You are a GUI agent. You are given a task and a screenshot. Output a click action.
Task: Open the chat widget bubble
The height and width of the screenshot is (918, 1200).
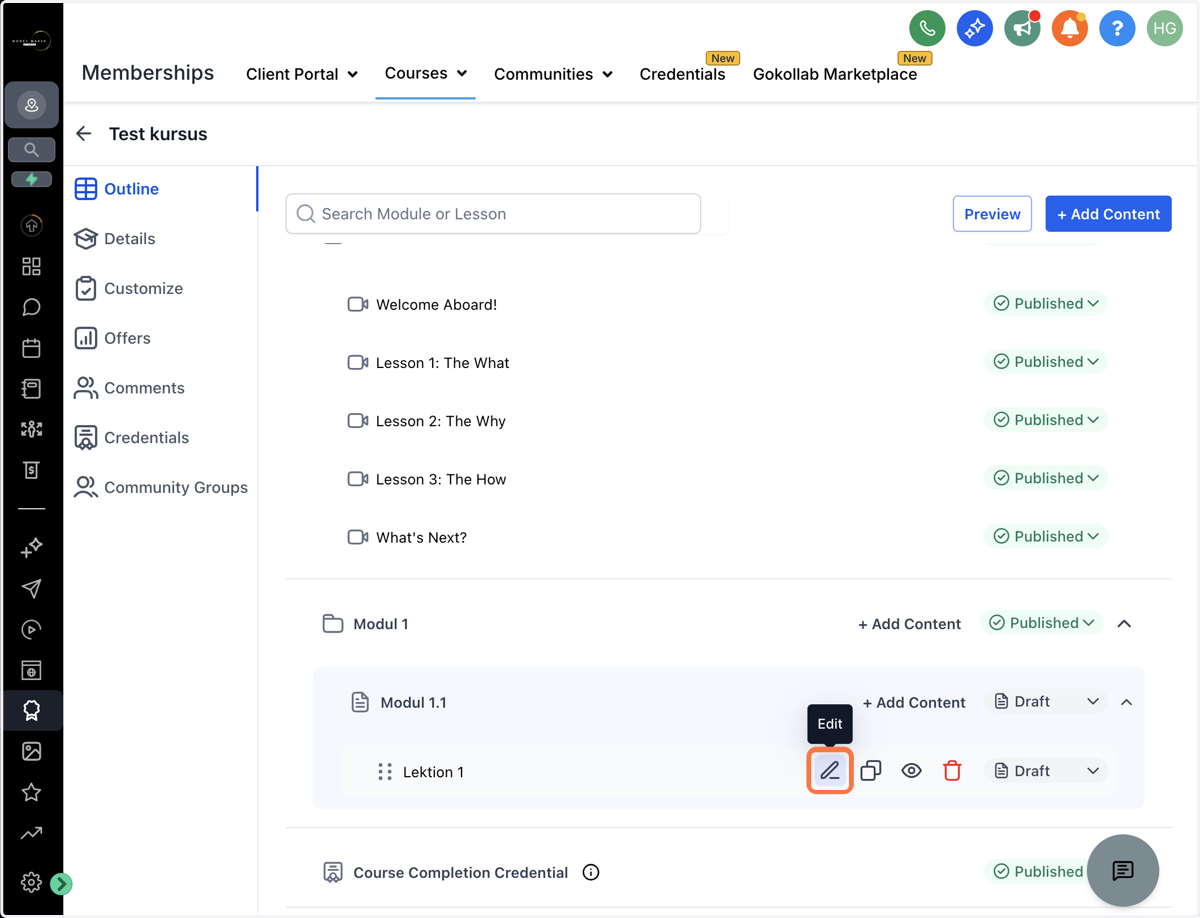(x=1123, y=870)
